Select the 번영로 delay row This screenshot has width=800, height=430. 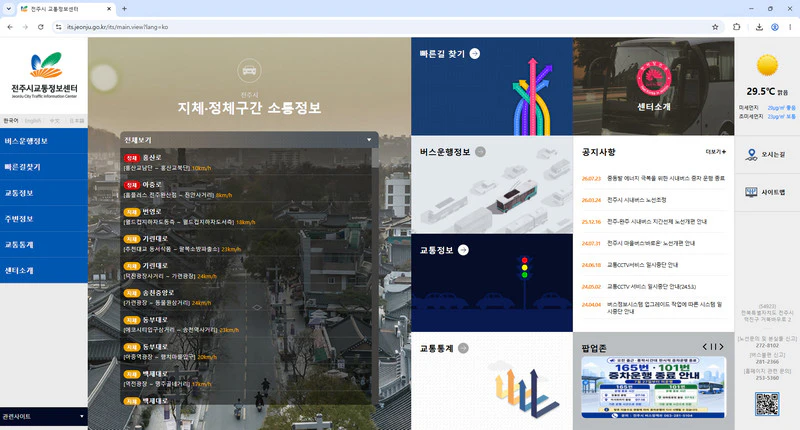[x=246, y=216]
